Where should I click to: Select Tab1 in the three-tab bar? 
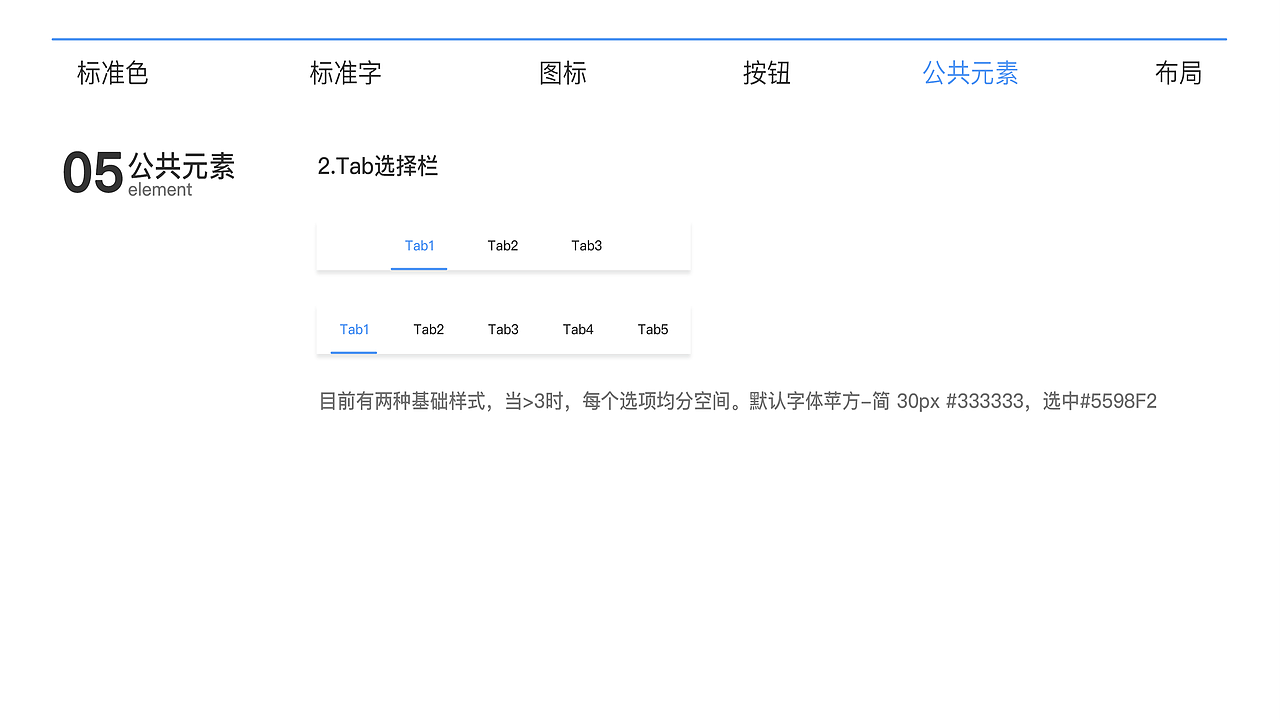(x=419, y=246)
